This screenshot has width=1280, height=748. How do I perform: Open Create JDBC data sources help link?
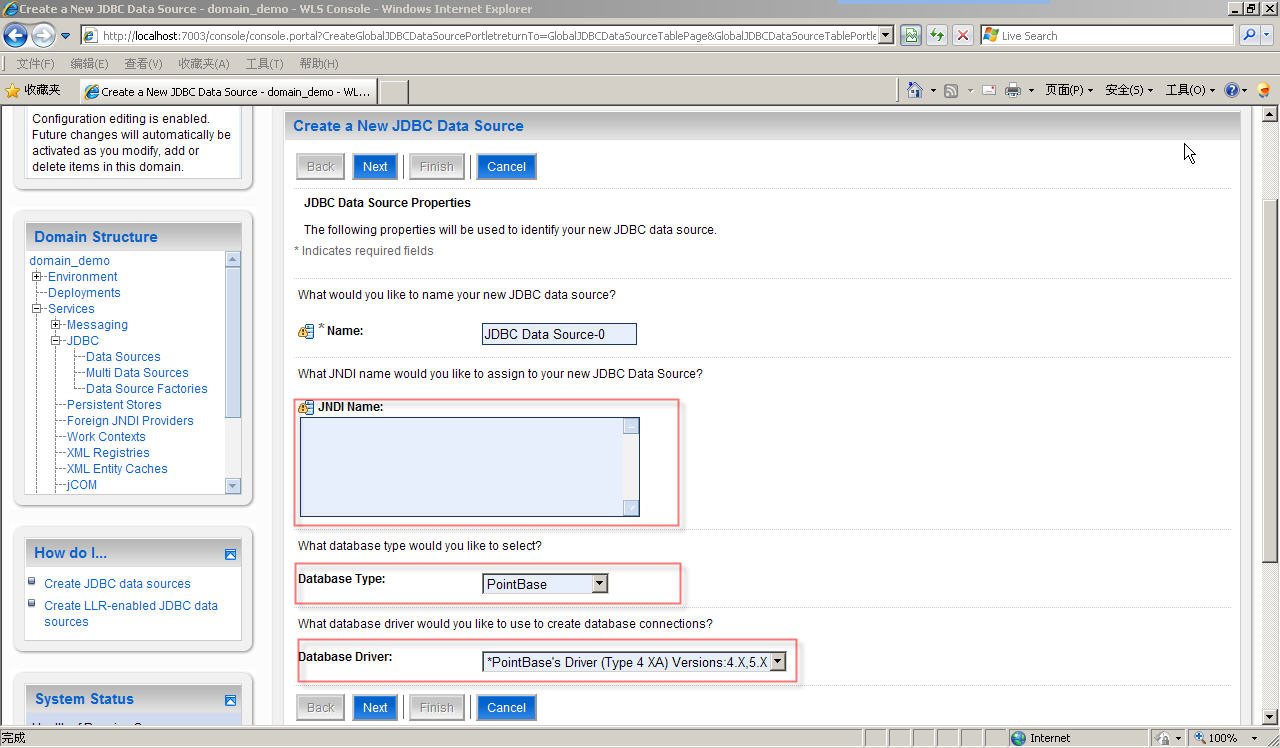point(117,584)
